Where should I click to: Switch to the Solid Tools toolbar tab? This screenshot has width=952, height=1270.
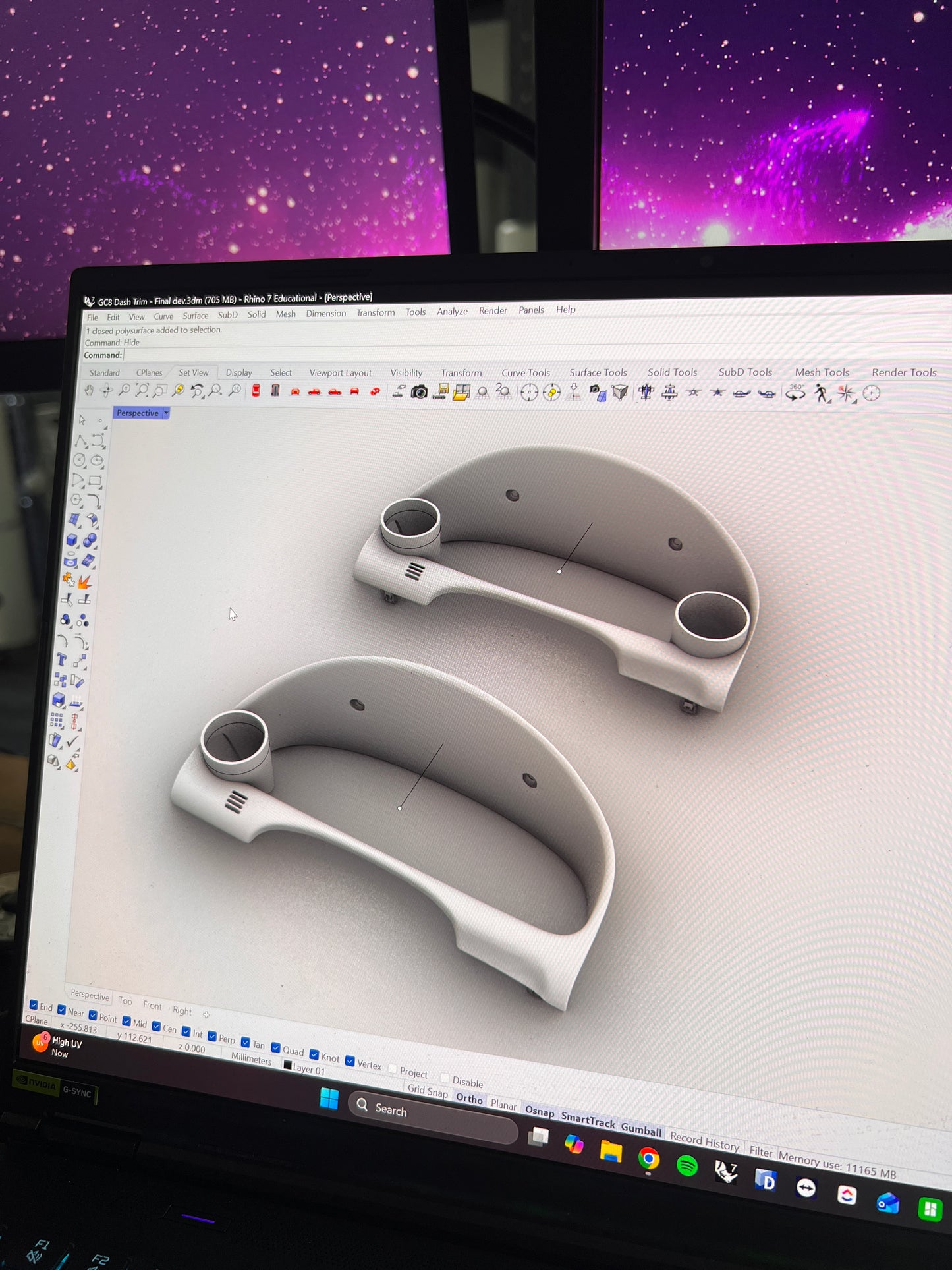tap(671, 372)
